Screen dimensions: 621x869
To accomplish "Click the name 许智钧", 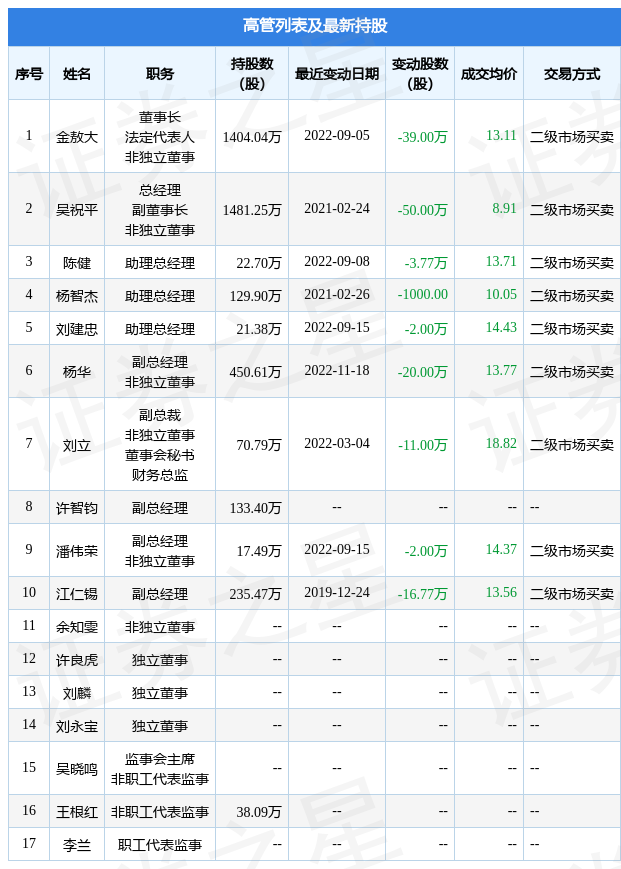I will pyautogui.click(x=76, y=508).
